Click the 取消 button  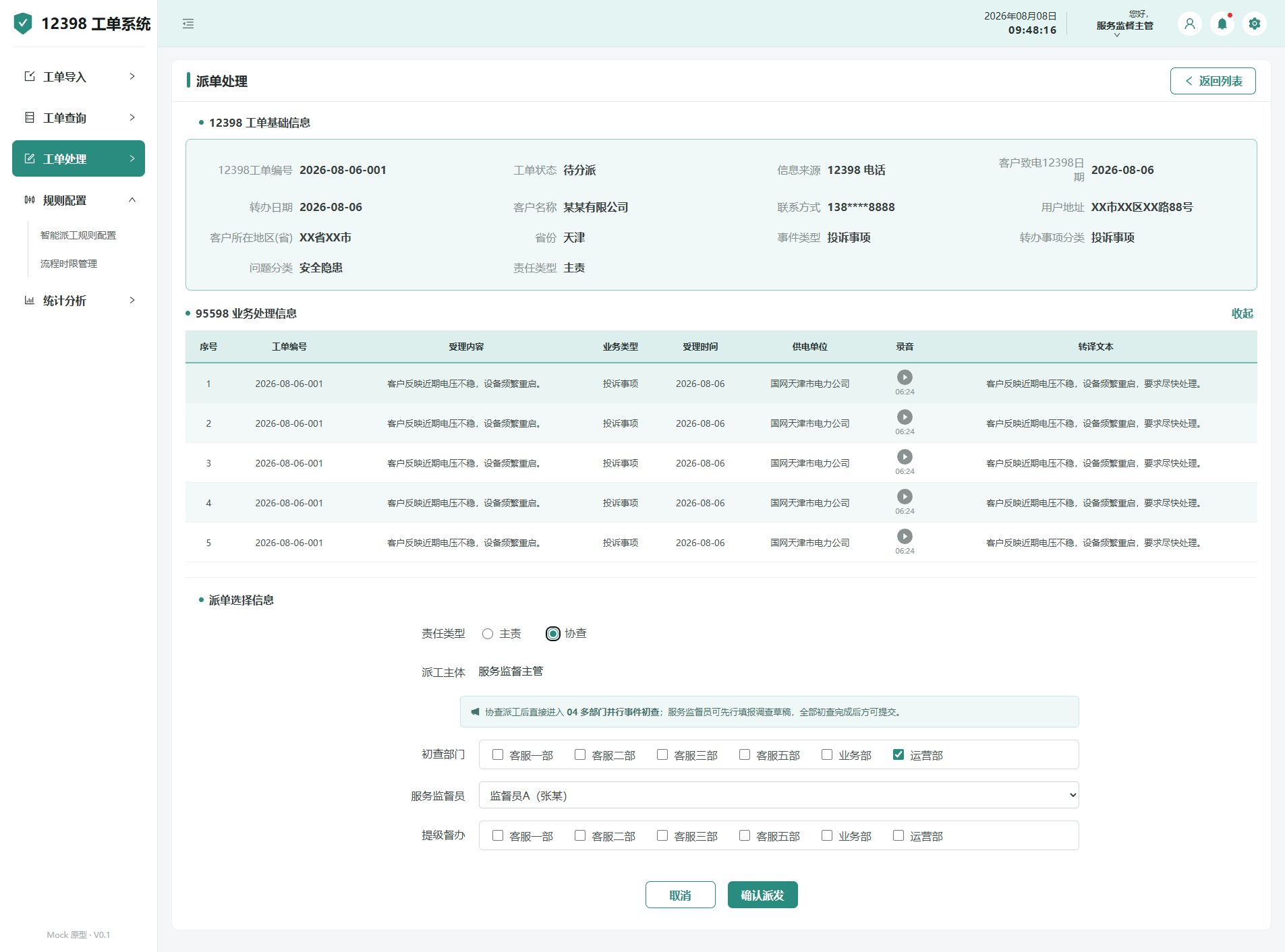680,895
